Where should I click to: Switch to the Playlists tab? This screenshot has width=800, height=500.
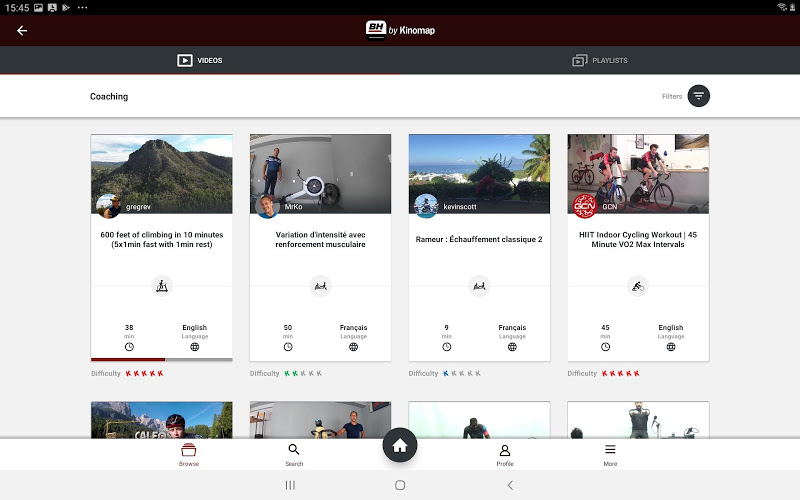click(600, 60)
